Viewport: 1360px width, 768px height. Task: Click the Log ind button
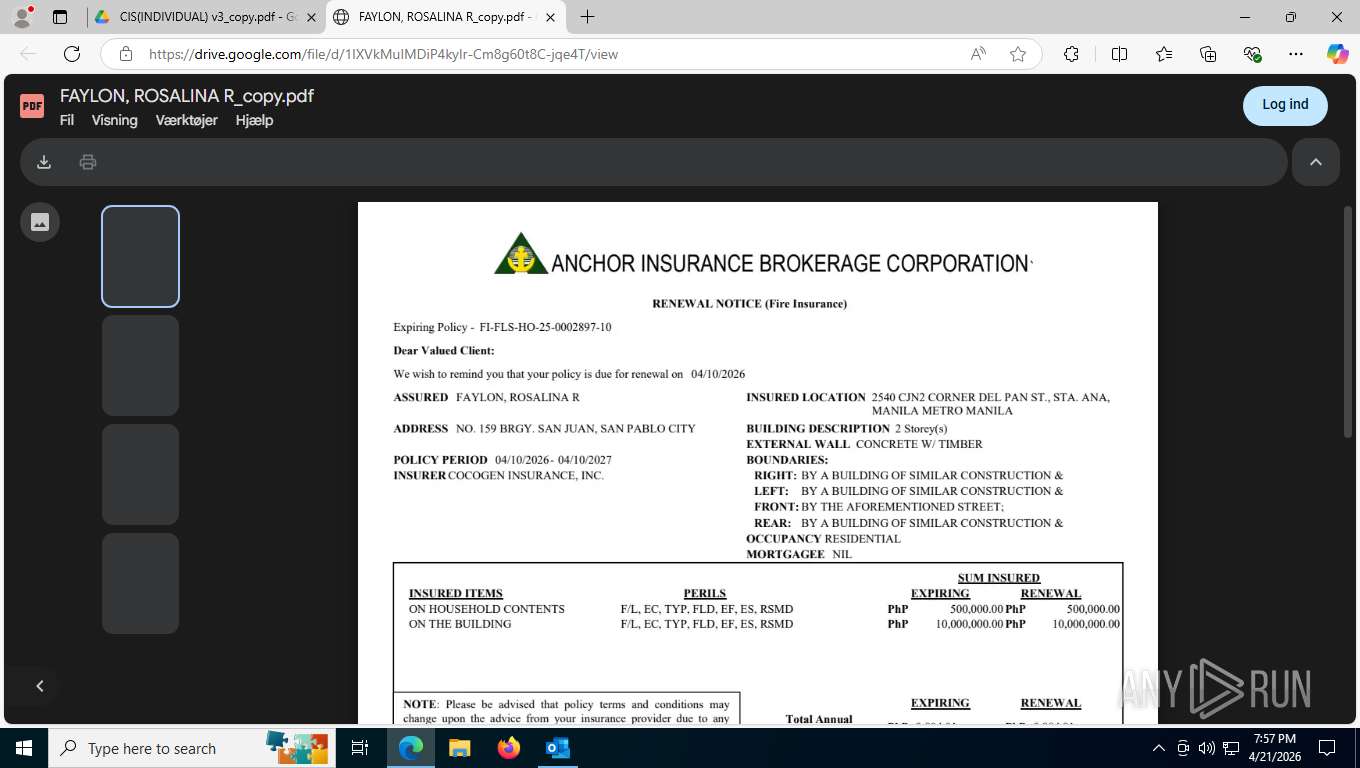[1285, 105]
